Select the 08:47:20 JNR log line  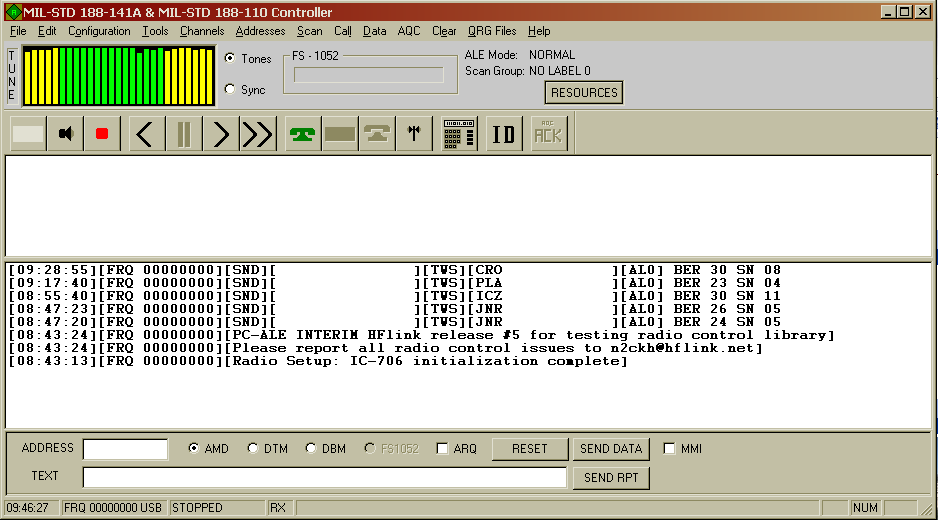click(395, 323)
